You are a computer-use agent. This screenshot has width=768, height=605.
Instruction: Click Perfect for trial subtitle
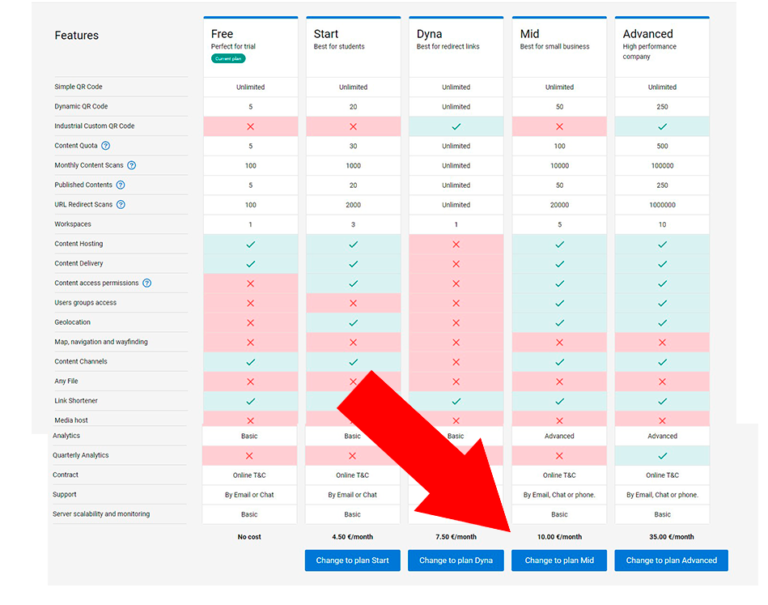click(x=233, y=47)
